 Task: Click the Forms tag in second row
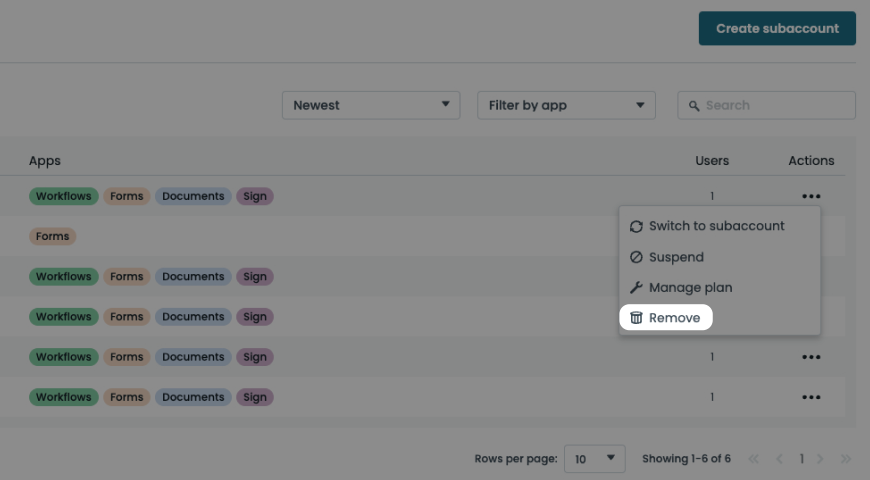pos(52,237)
